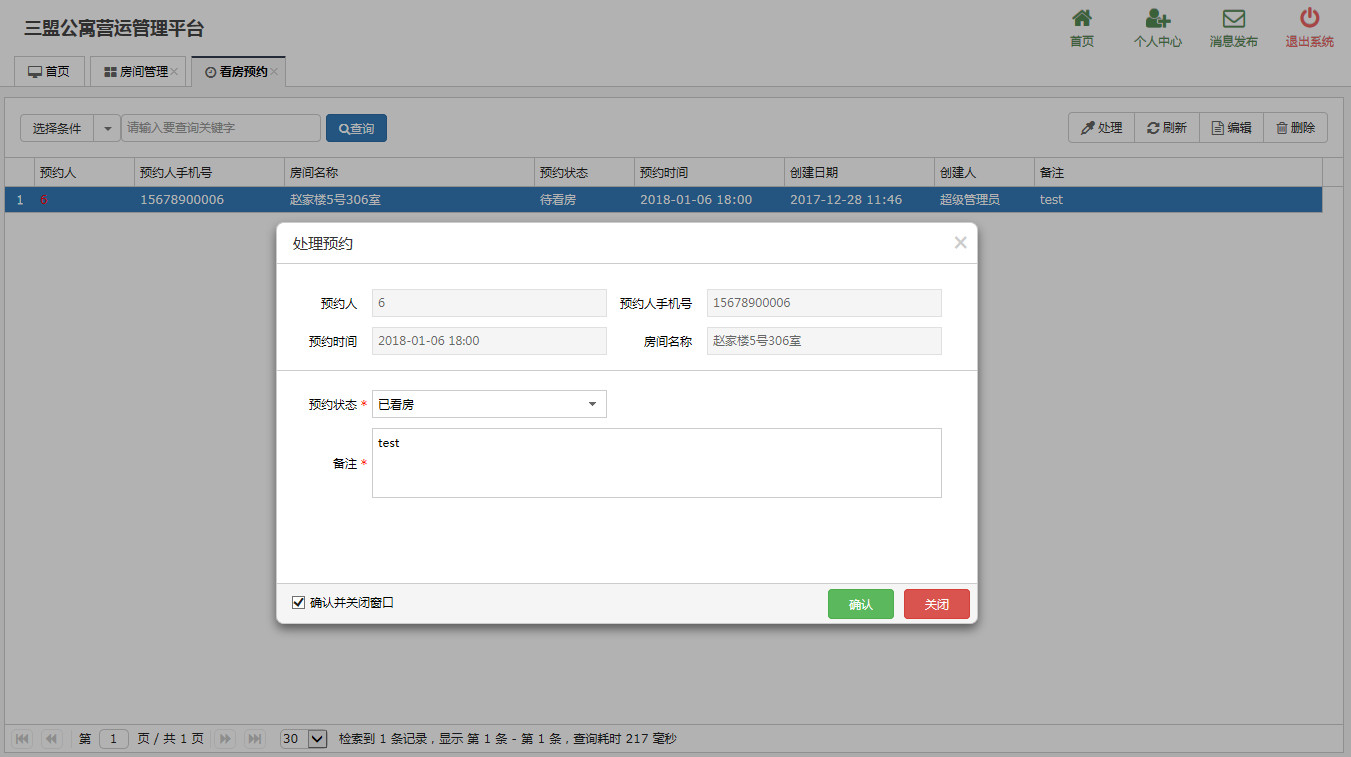Viewport: 1351px width, 757px height.
Task: Switch to the 首页 tab
Action: pos(49,72)
